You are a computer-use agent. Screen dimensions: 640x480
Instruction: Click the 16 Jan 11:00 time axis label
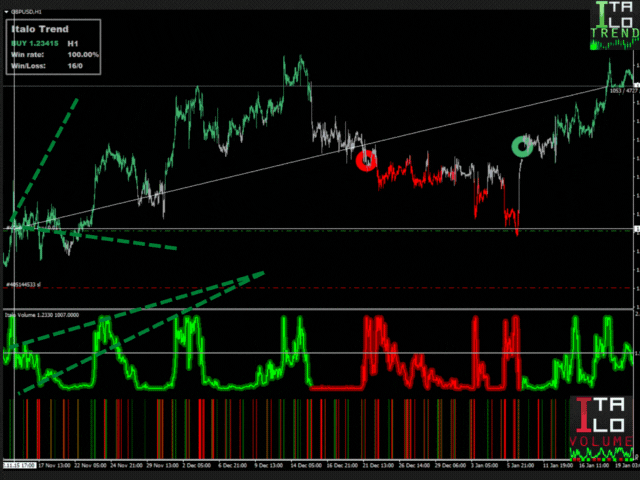pos(595,465)
